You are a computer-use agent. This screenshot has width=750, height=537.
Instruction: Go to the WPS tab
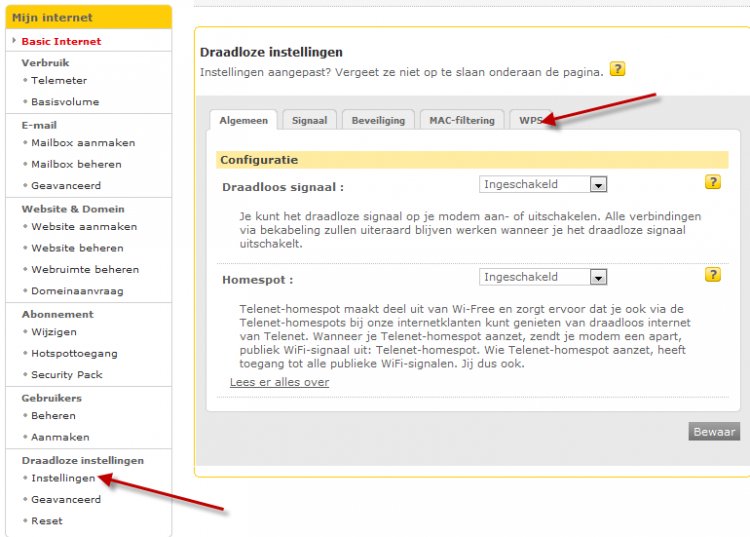pyautogui.click(x=530, y=120)
